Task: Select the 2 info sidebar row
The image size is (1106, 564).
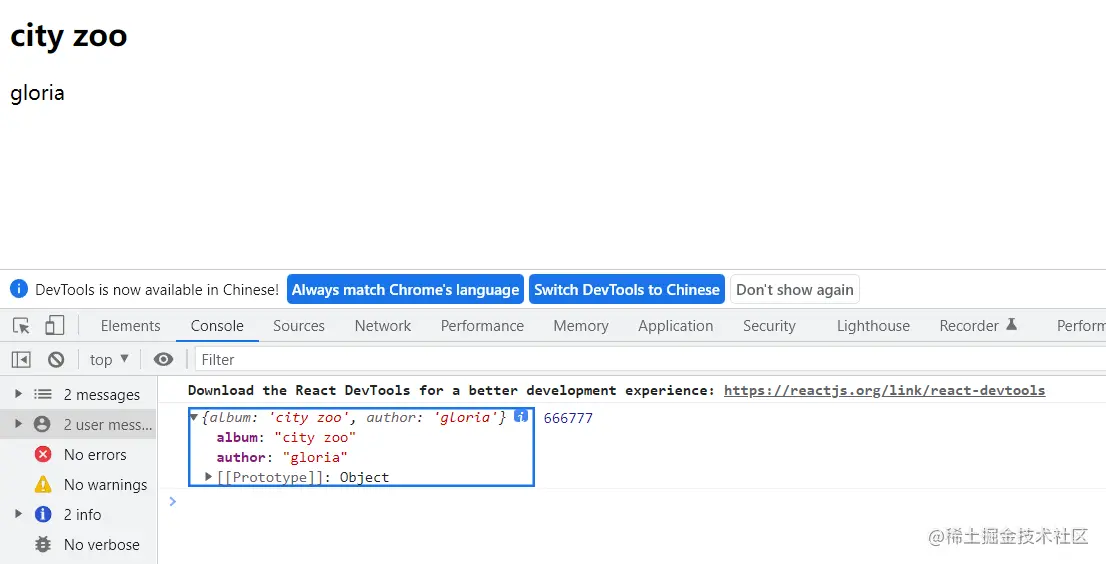Action: [79, 515]
